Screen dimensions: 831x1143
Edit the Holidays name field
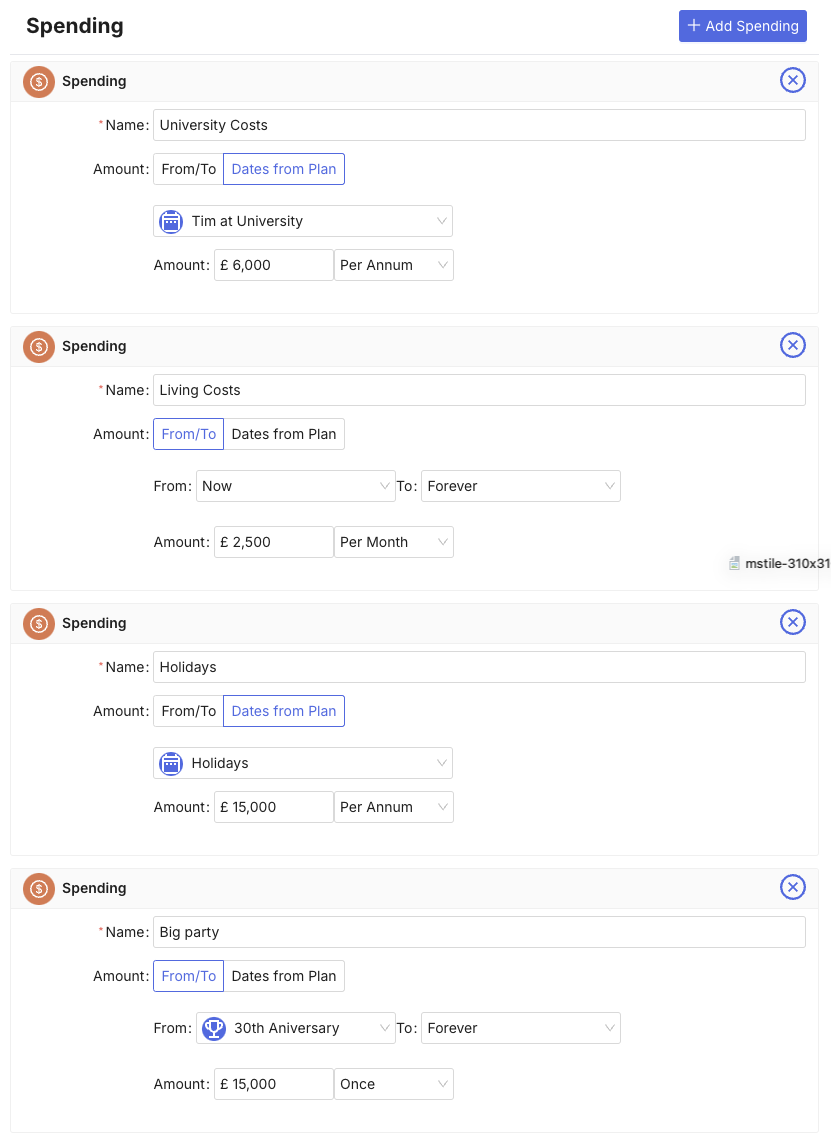478,667
